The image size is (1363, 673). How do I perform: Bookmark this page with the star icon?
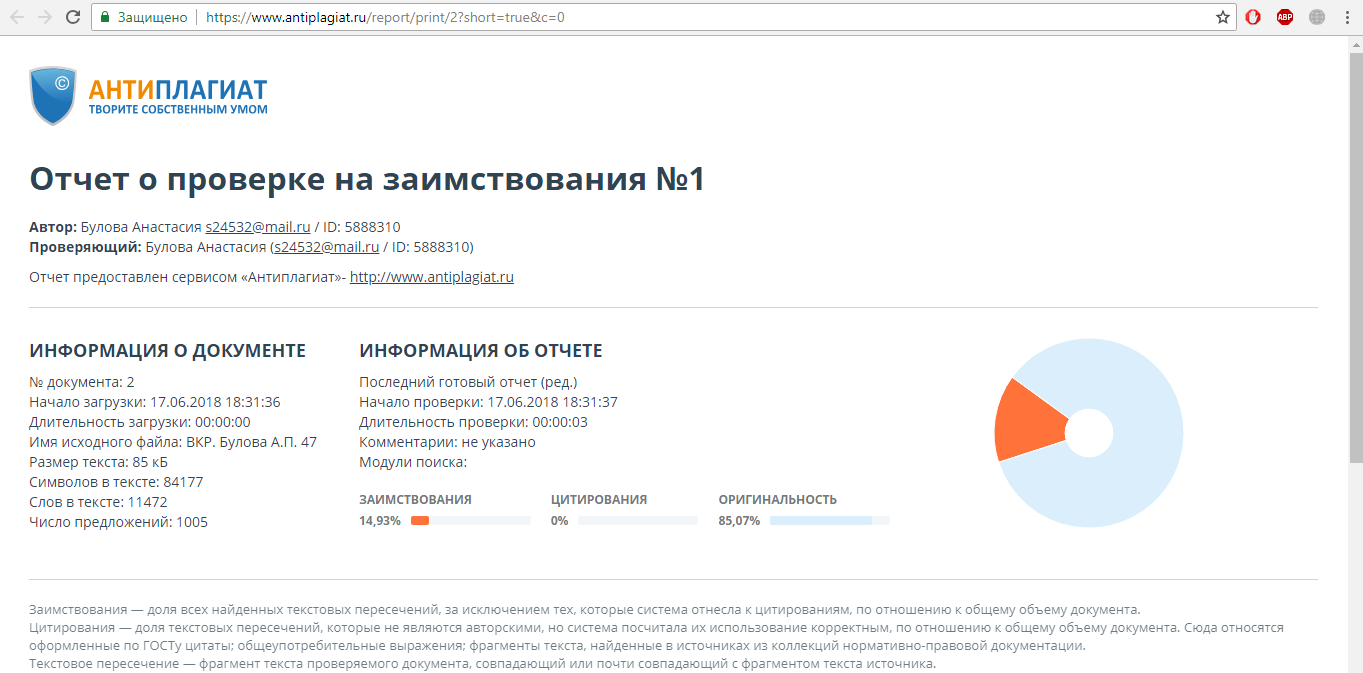1222,17
